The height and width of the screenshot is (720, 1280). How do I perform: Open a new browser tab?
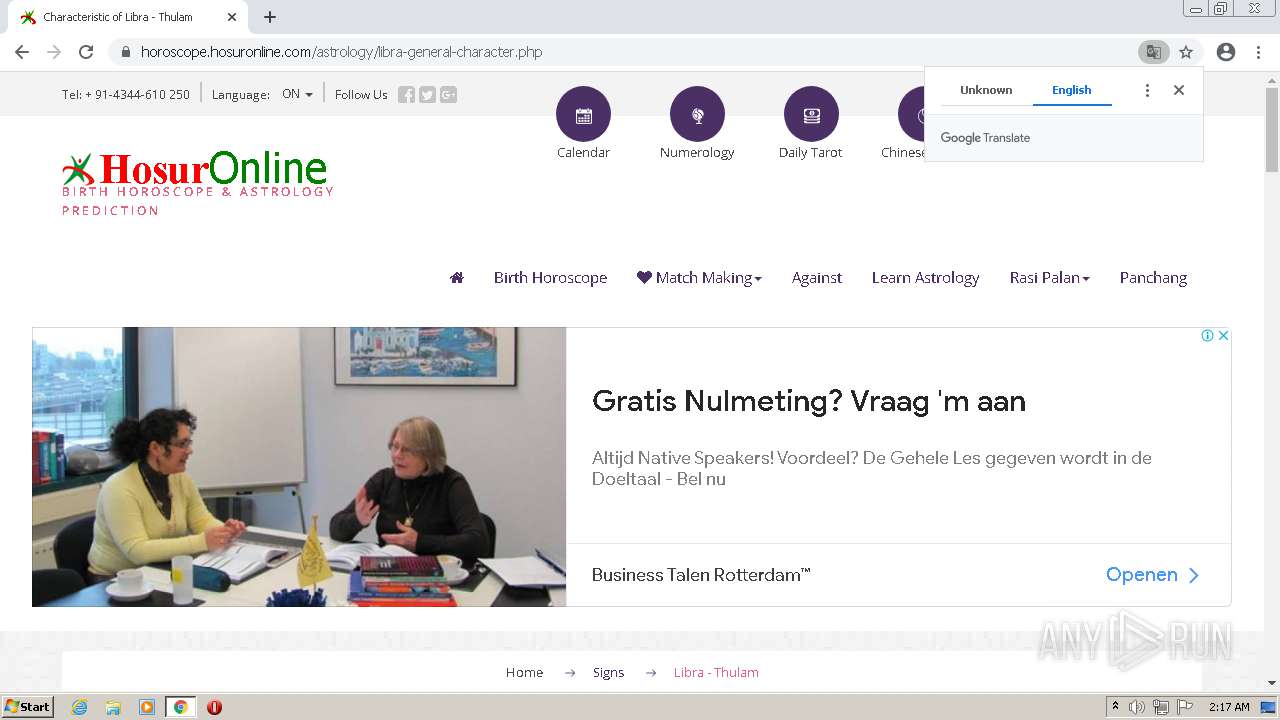click(x=270, y=17)
